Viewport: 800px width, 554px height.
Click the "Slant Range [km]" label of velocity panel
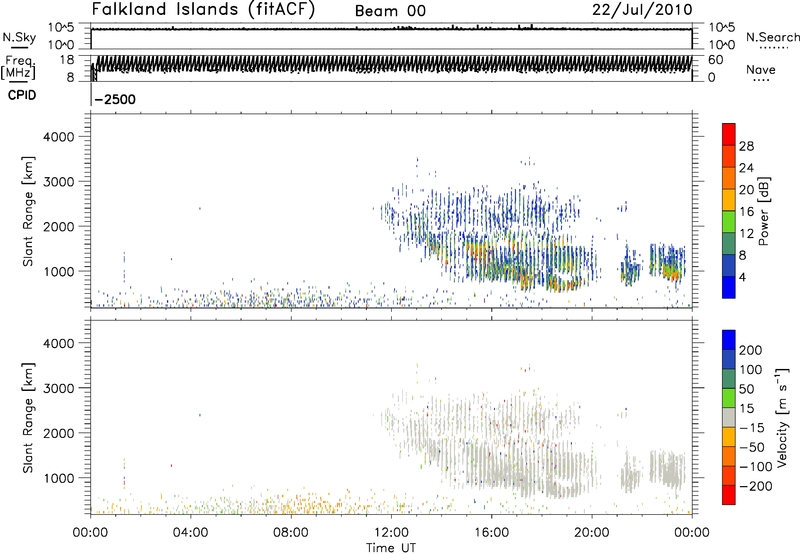(x=28, y=418)
